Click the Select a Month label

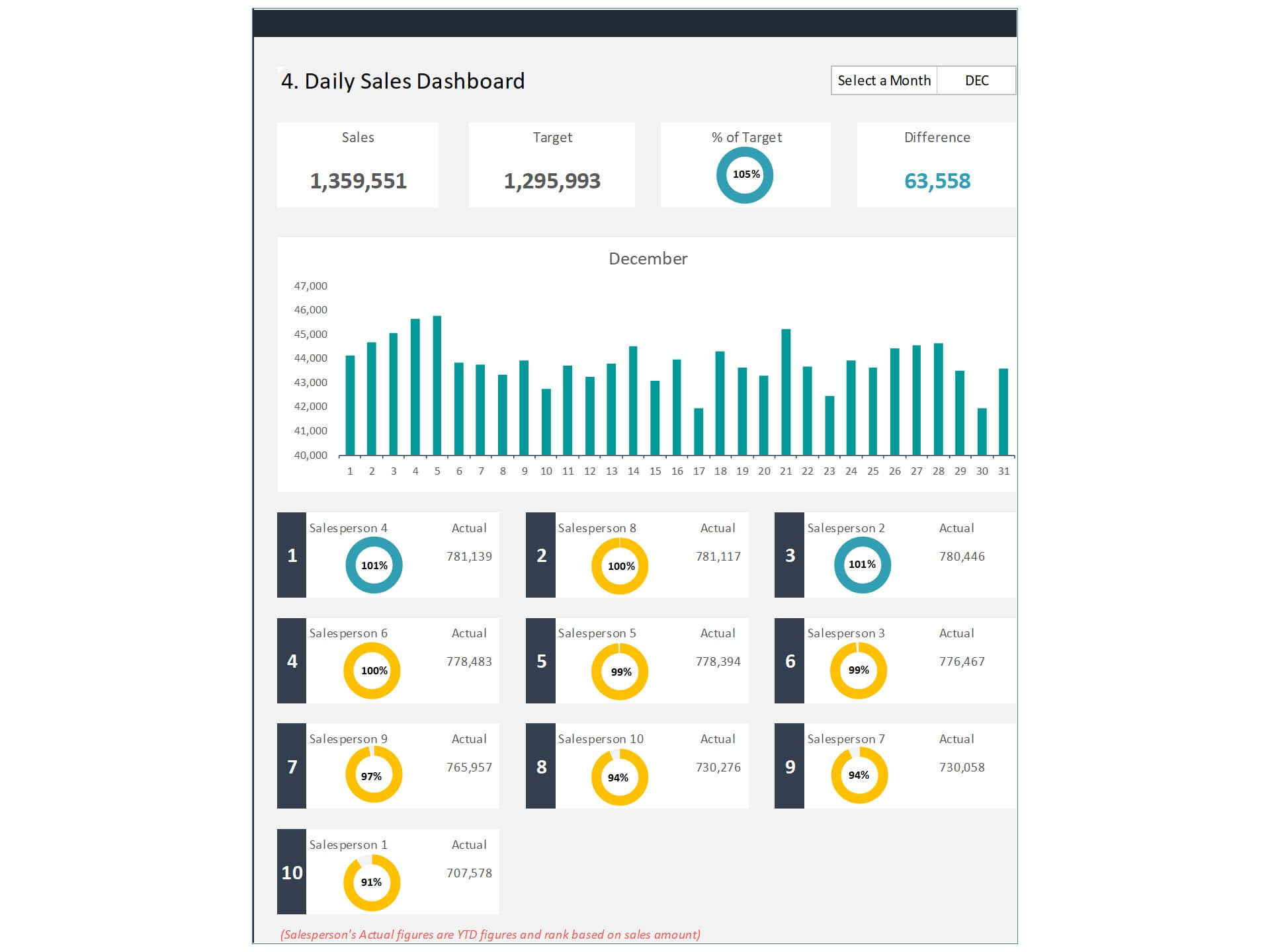click(x=884, y=80)
